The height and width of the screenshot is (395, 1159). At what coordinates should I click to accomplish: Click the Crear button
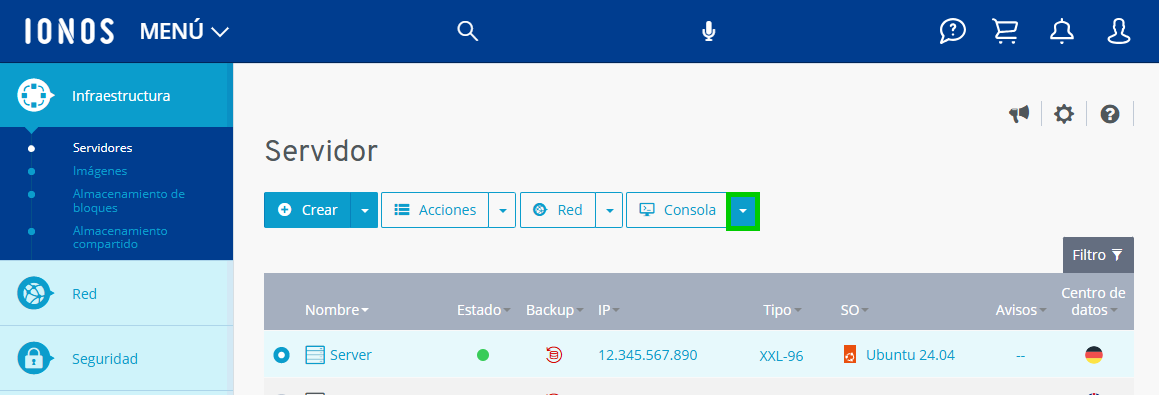tap(307, 210)
